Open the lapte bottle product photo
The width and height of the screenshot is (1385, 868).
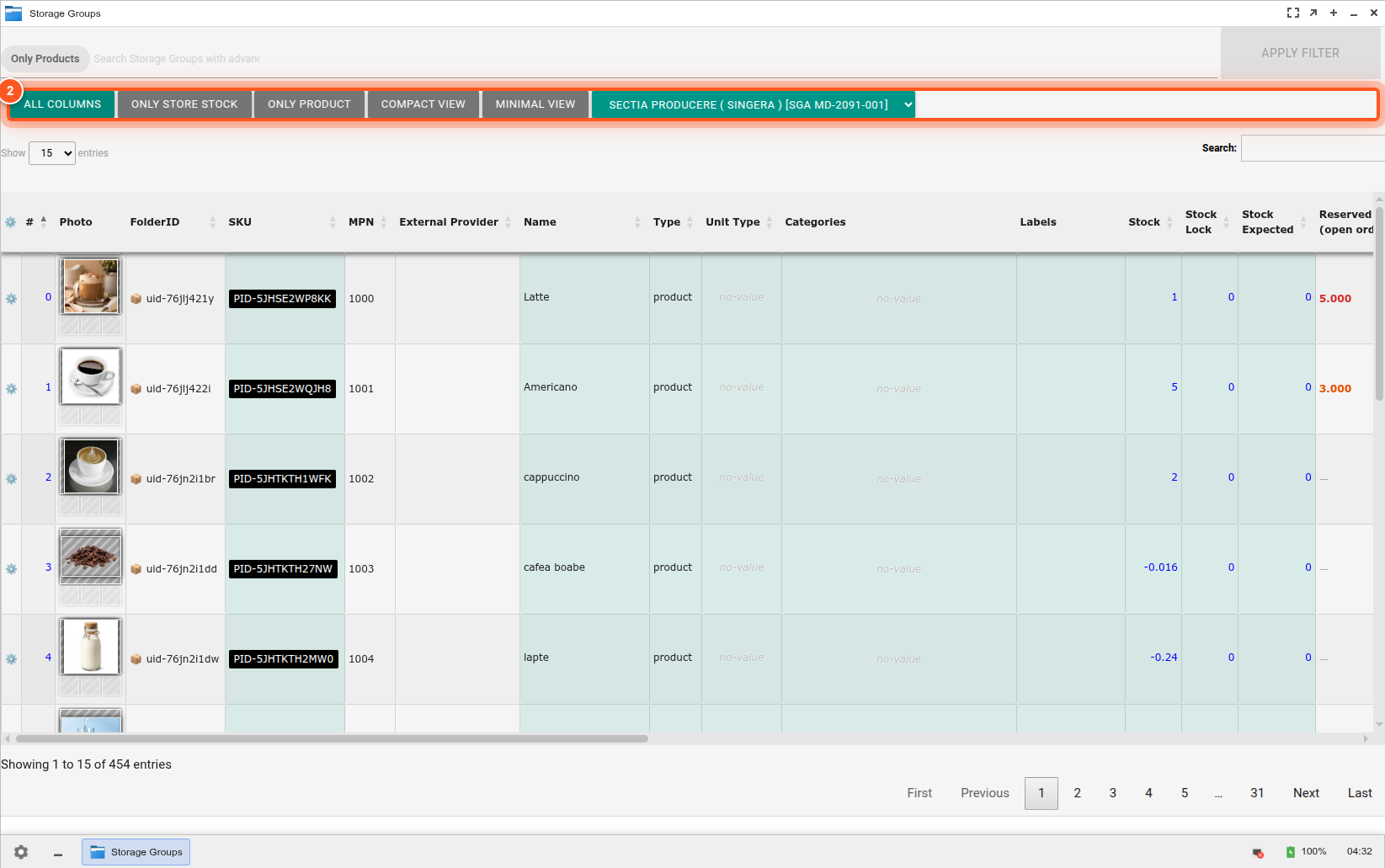(91, 647)
